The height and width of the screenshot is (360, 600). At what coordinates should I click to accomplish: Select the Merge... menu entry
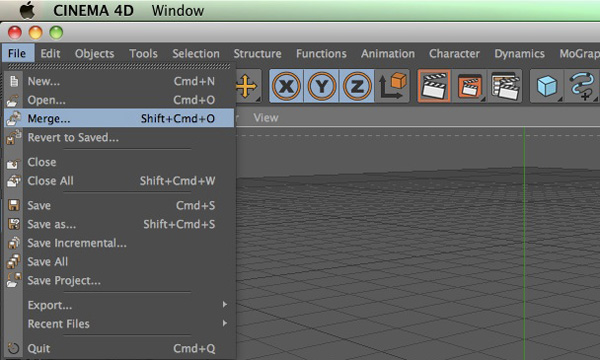coord(119,118)
